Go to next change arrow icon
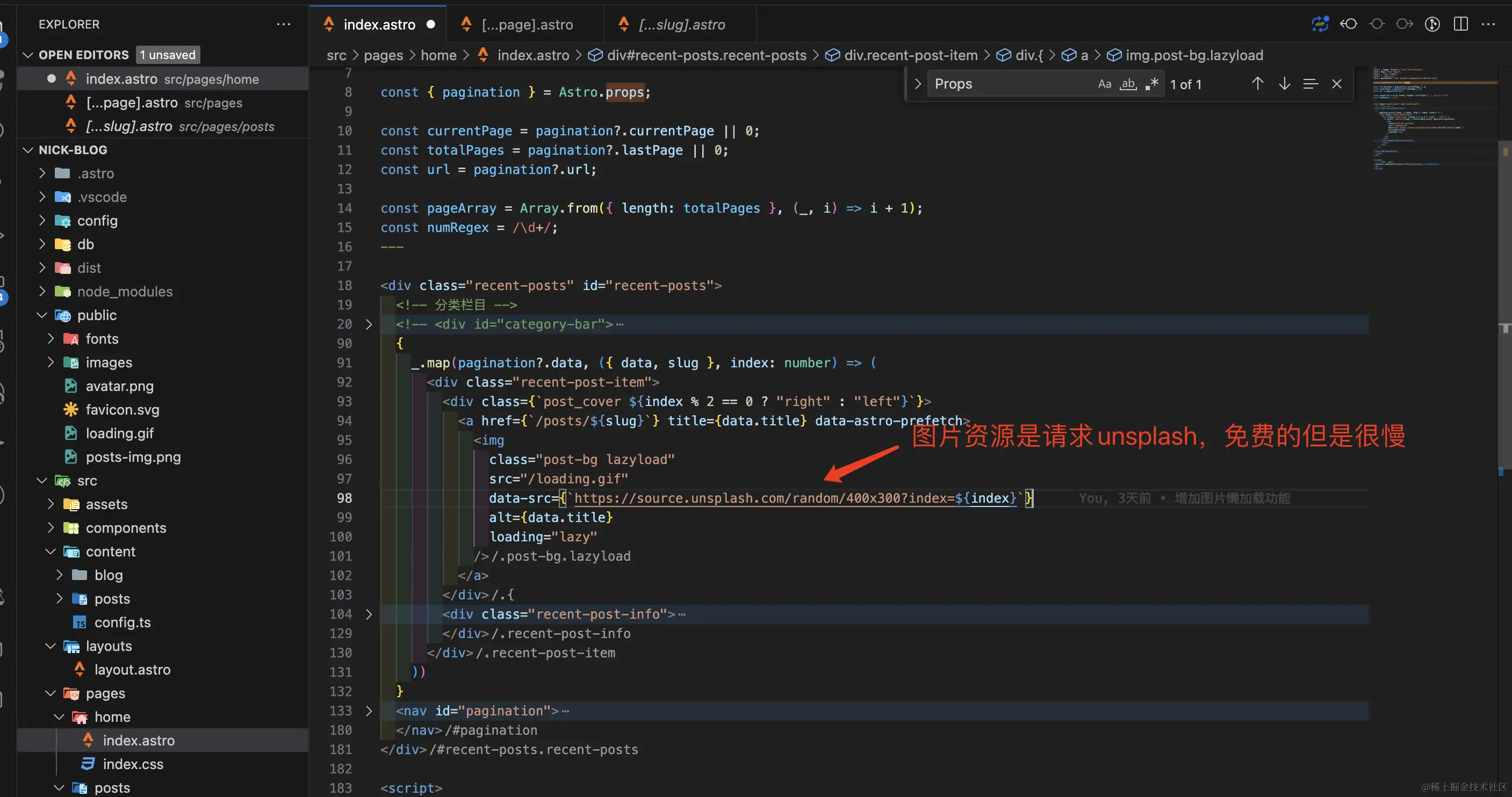The width and height of the screenshot is (1512, 797). pos(1405,24)
